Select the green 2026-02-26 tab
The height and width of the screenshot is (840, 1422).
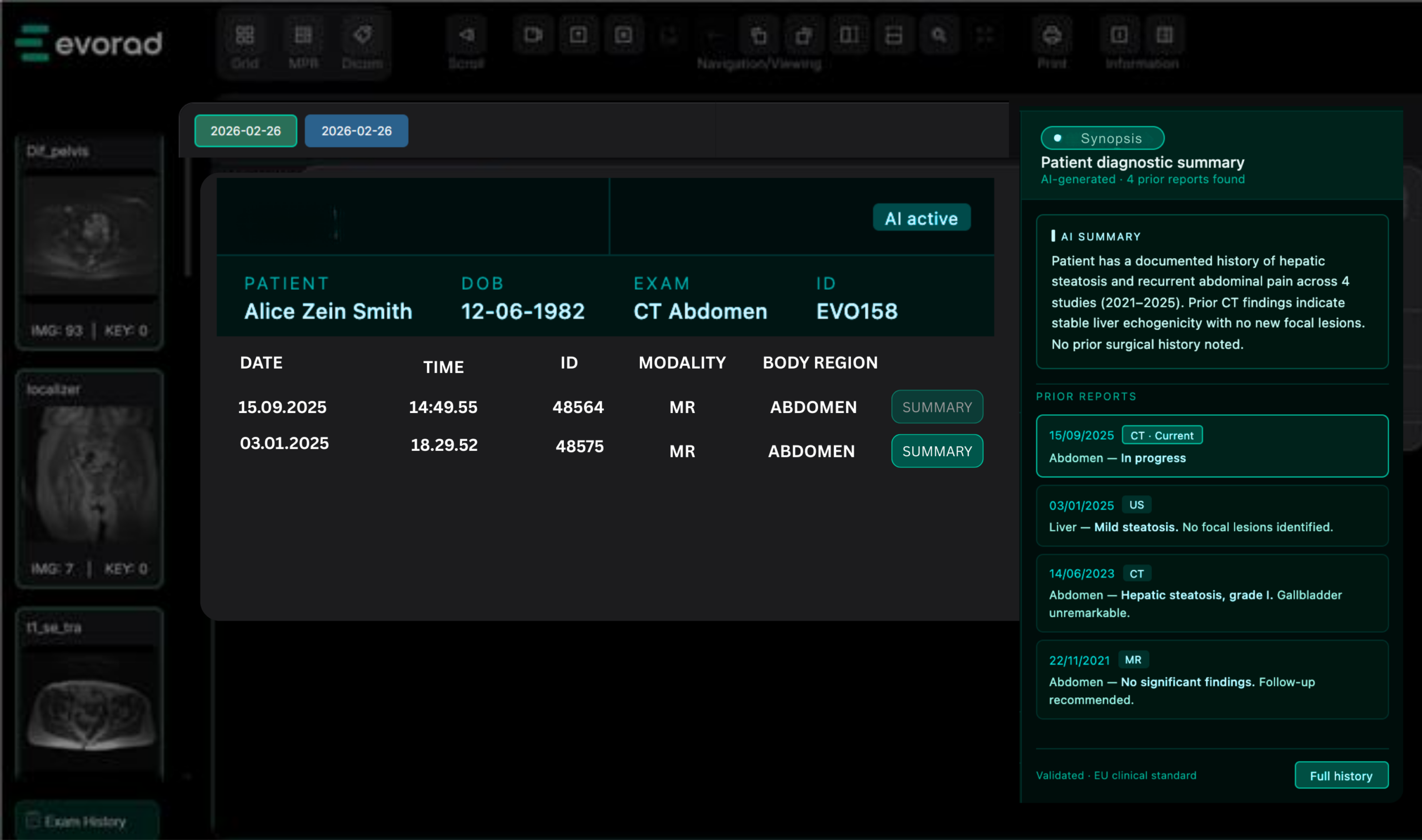tap(245, 131)
